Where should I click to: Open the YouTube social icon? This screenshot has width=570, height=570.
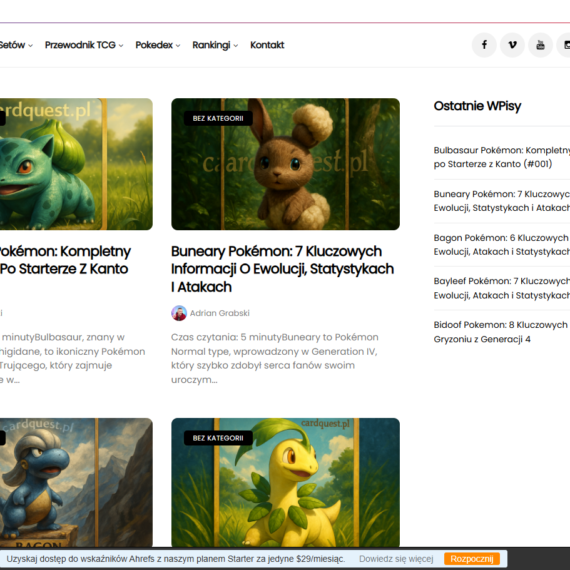click(x=540, y=45)
